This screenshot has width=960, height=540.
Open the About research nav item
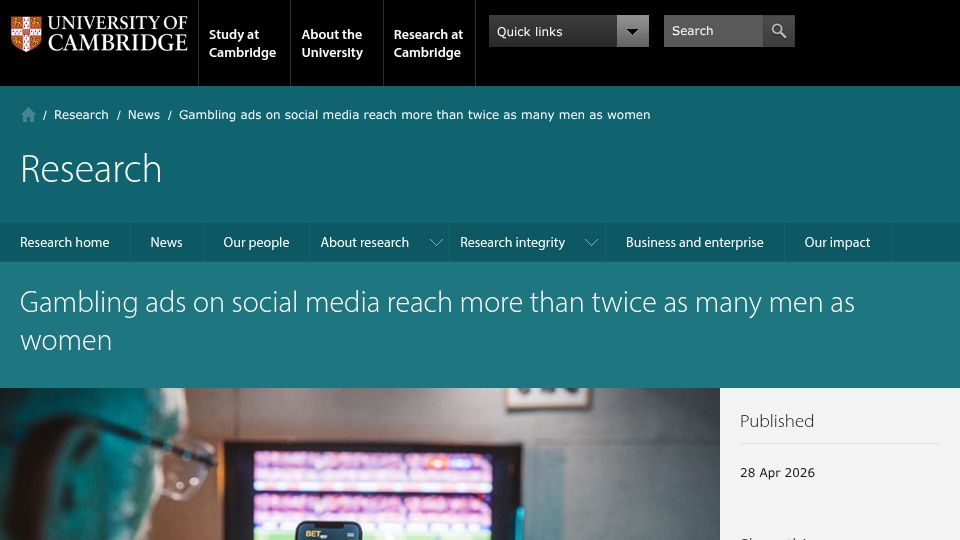click(x=365, y=242)
